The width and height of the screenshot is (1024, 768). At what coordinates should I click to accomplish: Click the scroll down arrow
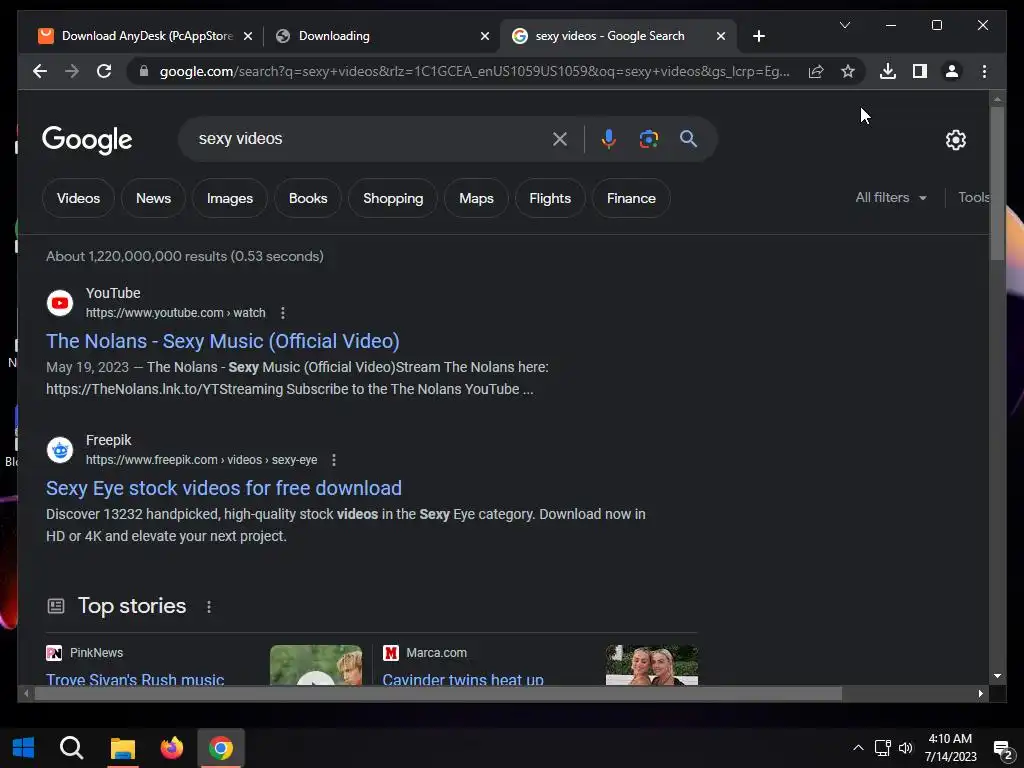click(997, 676)
